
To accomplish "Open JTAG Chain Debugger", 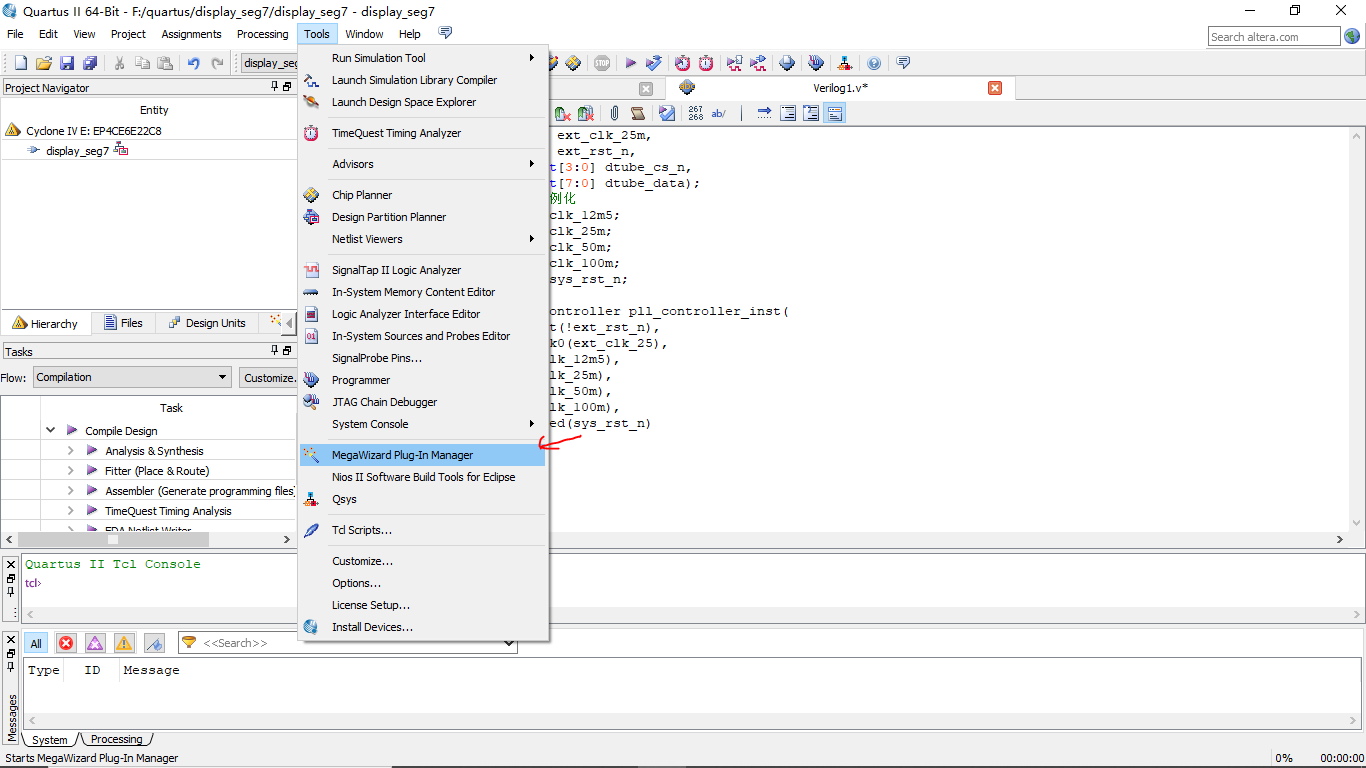I will (x=424, y=402).
